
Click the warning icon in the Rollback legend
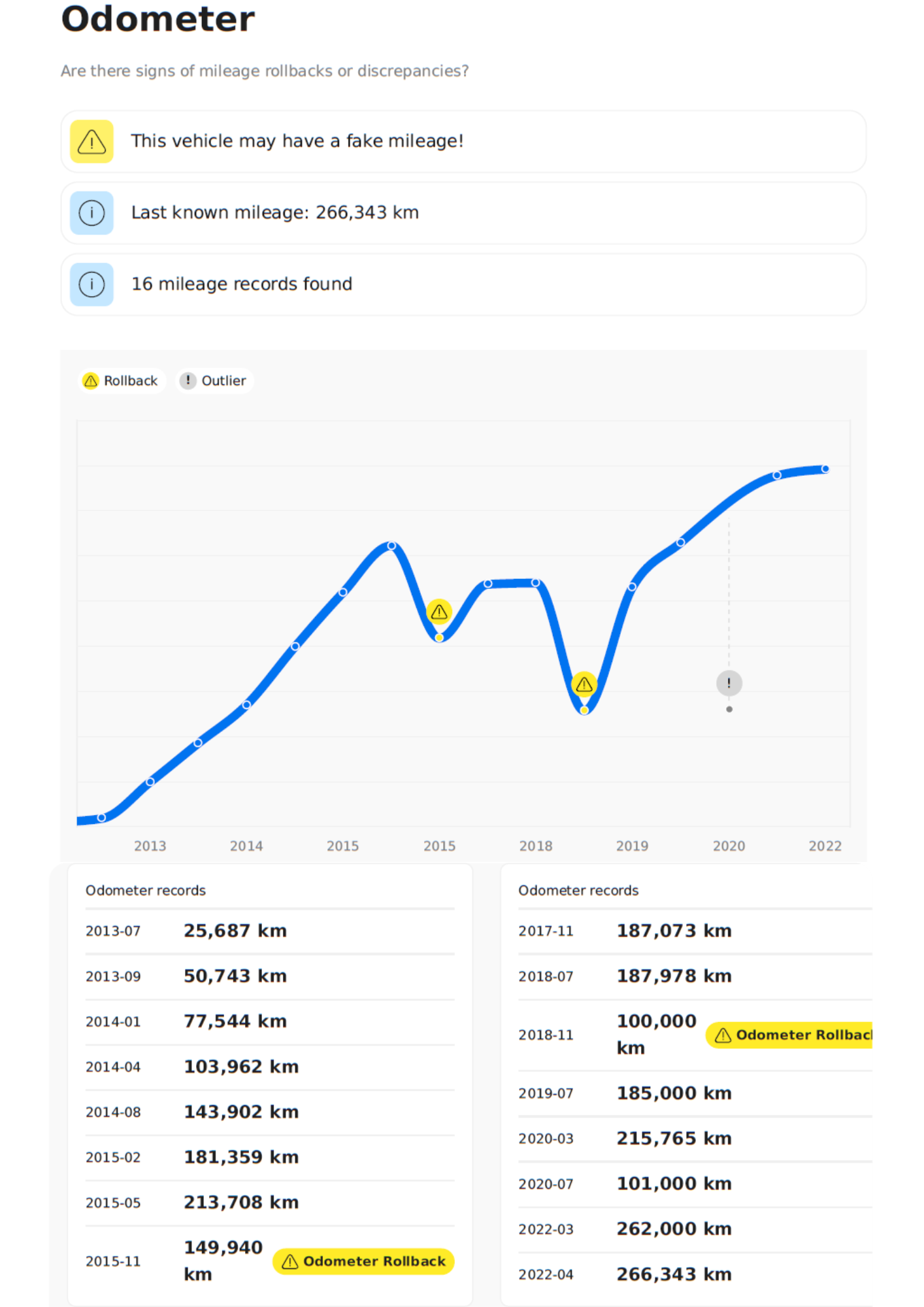tap(91, 381)
